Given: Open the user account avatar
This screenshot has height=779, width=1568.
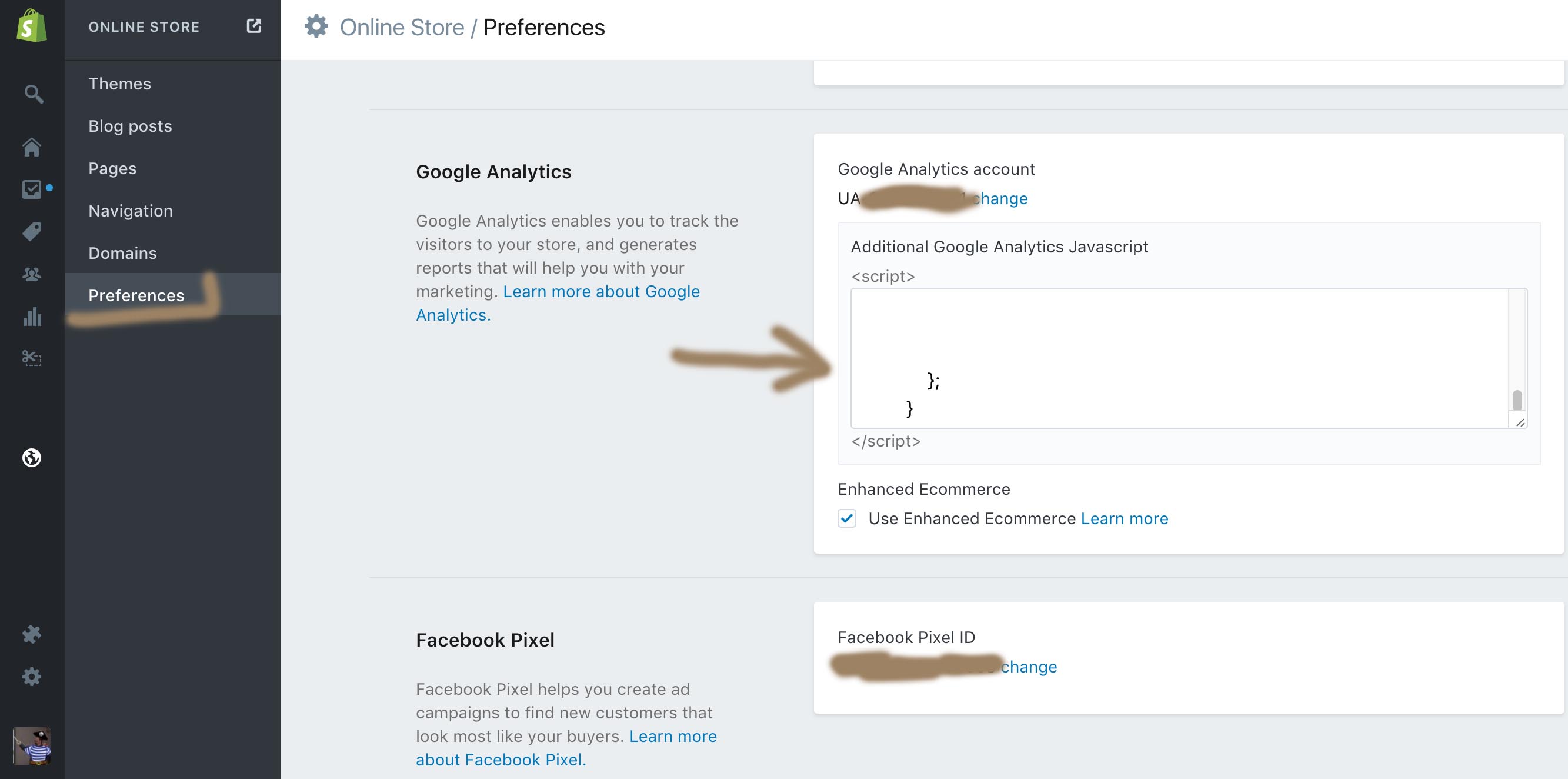Looking at the screenshot, I should [32, 745].
